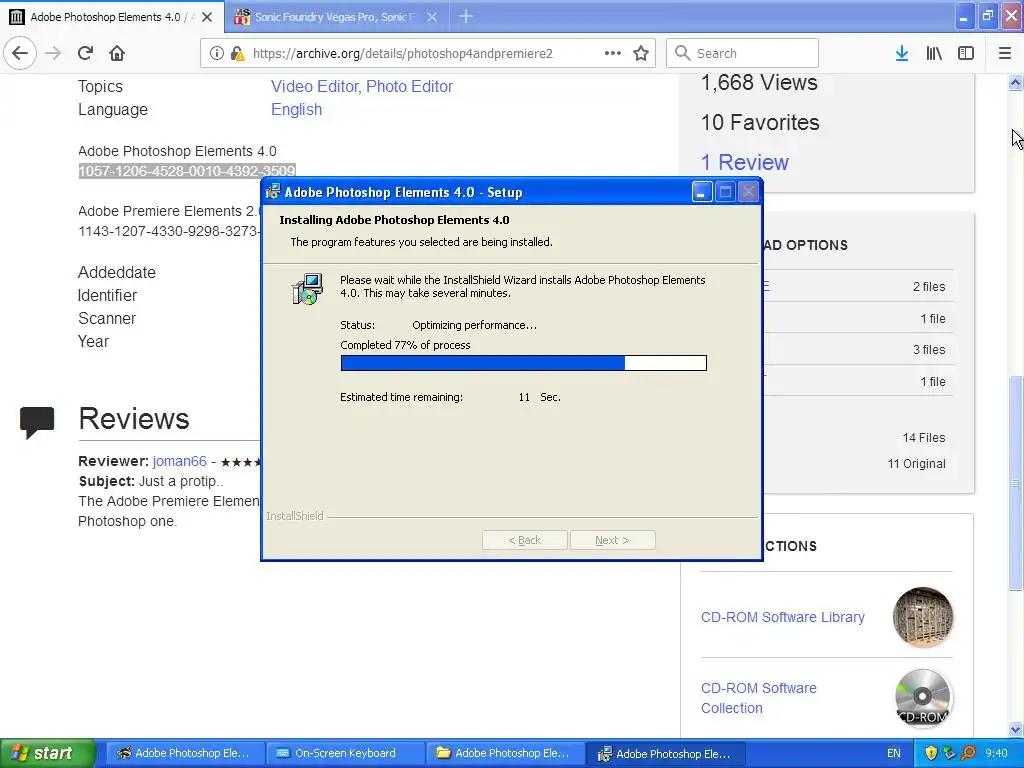Click the disabled Back button in Setup

(x=524, y=540)
